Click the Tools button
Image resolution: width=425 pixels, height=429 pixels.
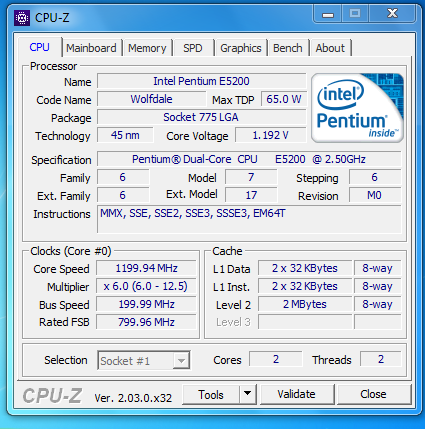[211, 395]
